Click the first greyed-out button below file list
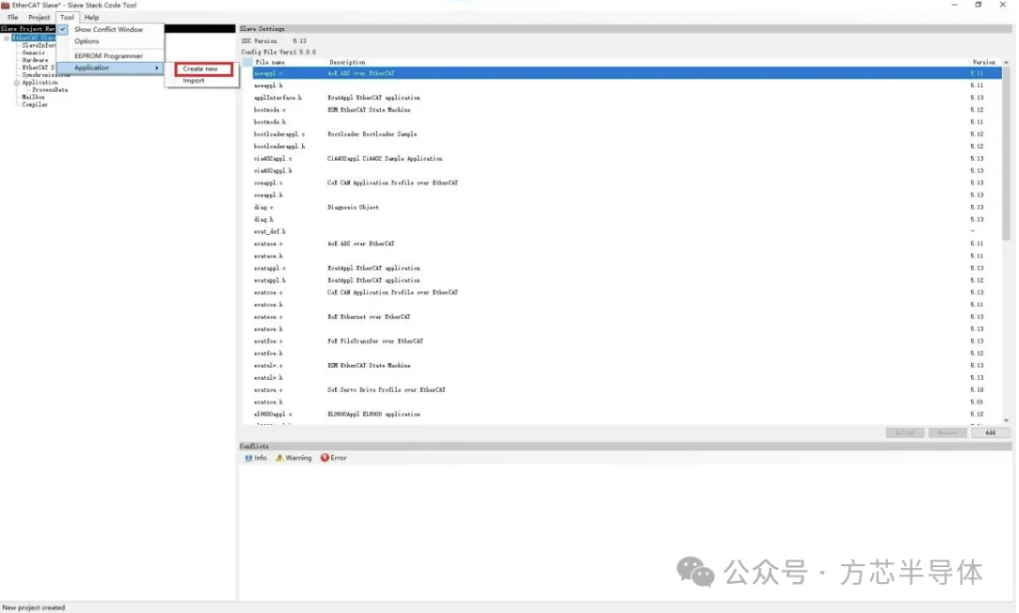Screen dimensions: 1019x613 coord(905,432)
